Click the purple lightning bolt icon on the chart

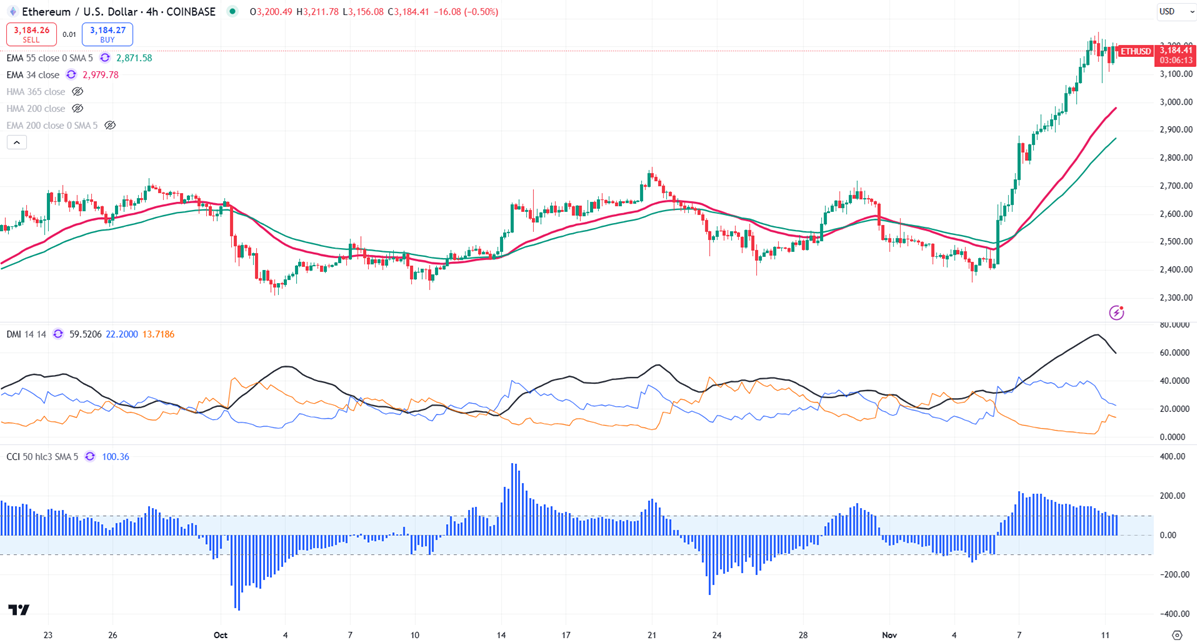click(x=1116, y=312)
